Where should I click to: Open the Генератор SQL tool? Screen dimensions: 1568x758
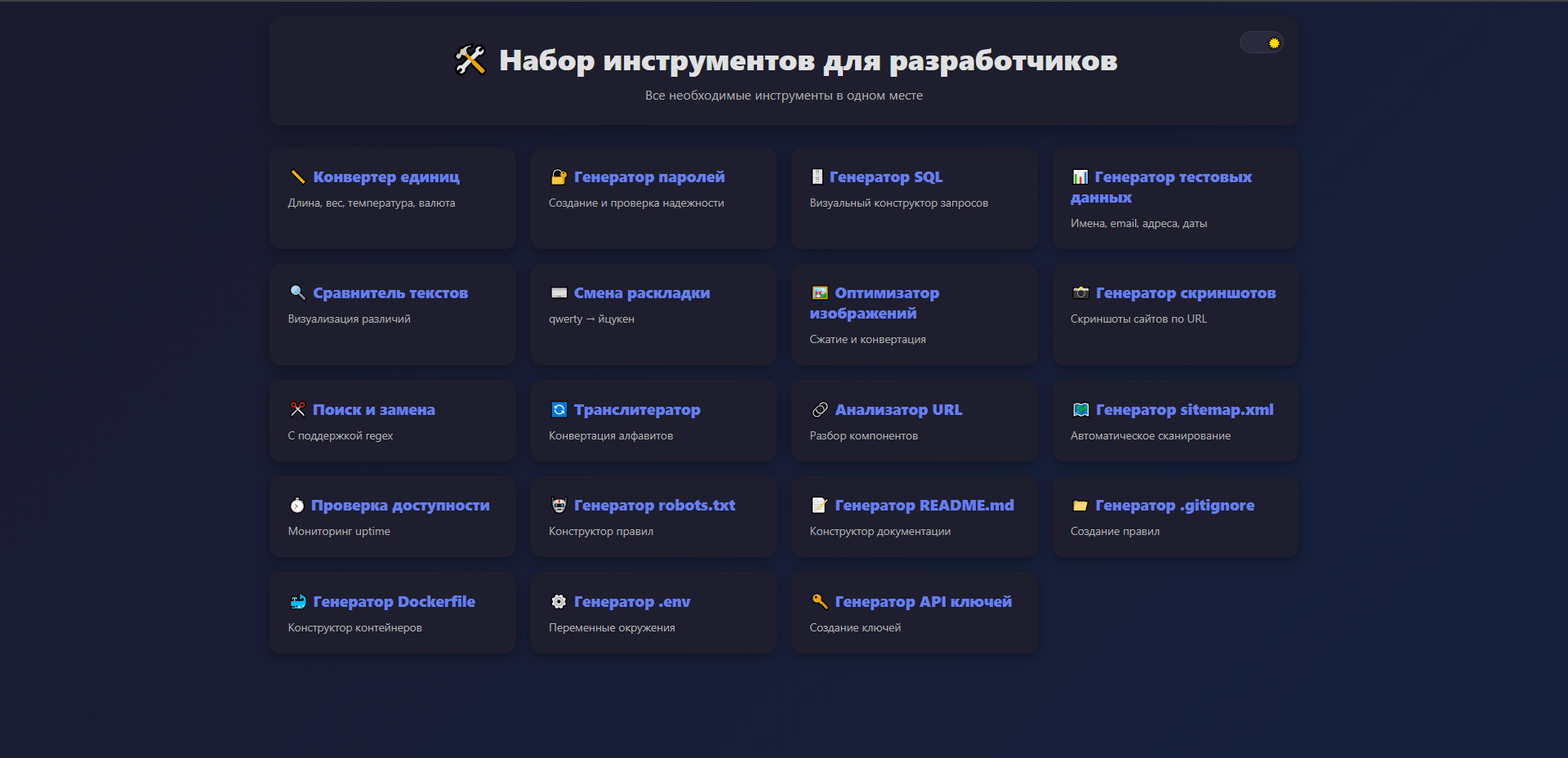(913, 198)
